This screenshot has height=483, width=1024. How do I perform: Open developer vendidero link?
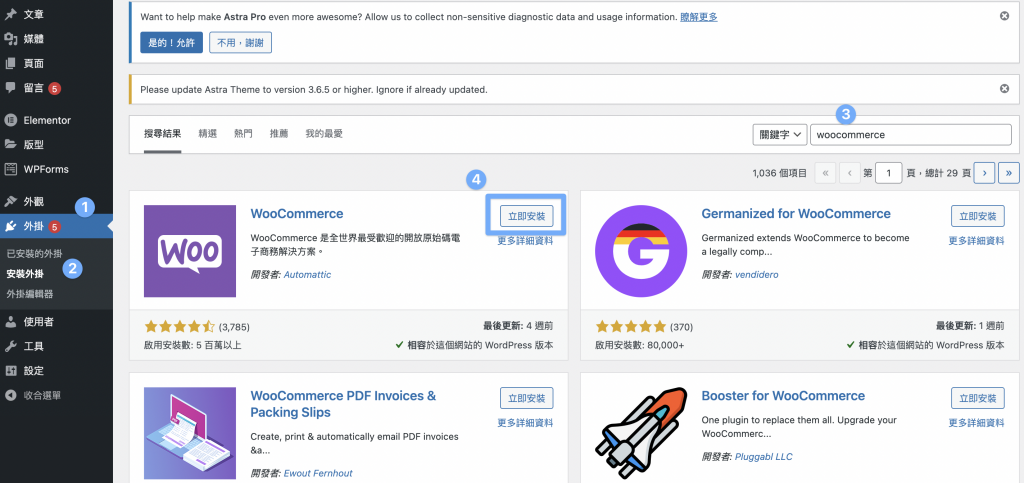point(756,275)
